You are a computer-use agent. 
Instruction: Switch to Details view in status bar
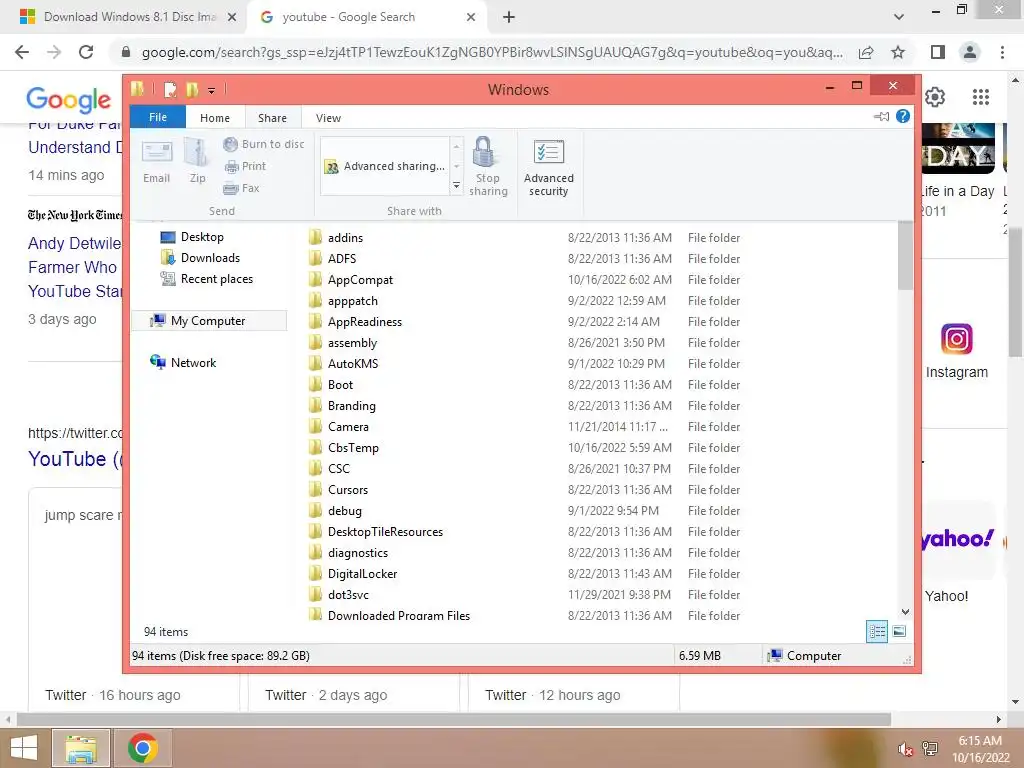(877, 631)
